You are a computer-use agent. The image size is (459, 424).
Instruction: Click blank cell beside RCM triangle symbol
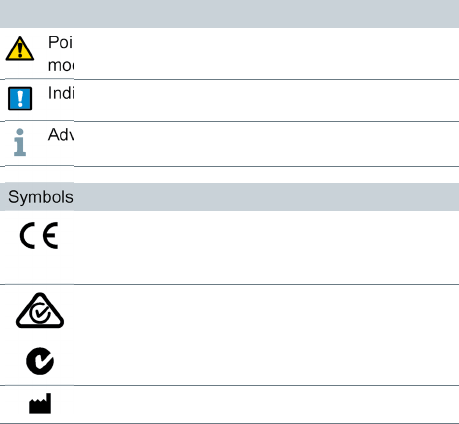coord(266,311)
